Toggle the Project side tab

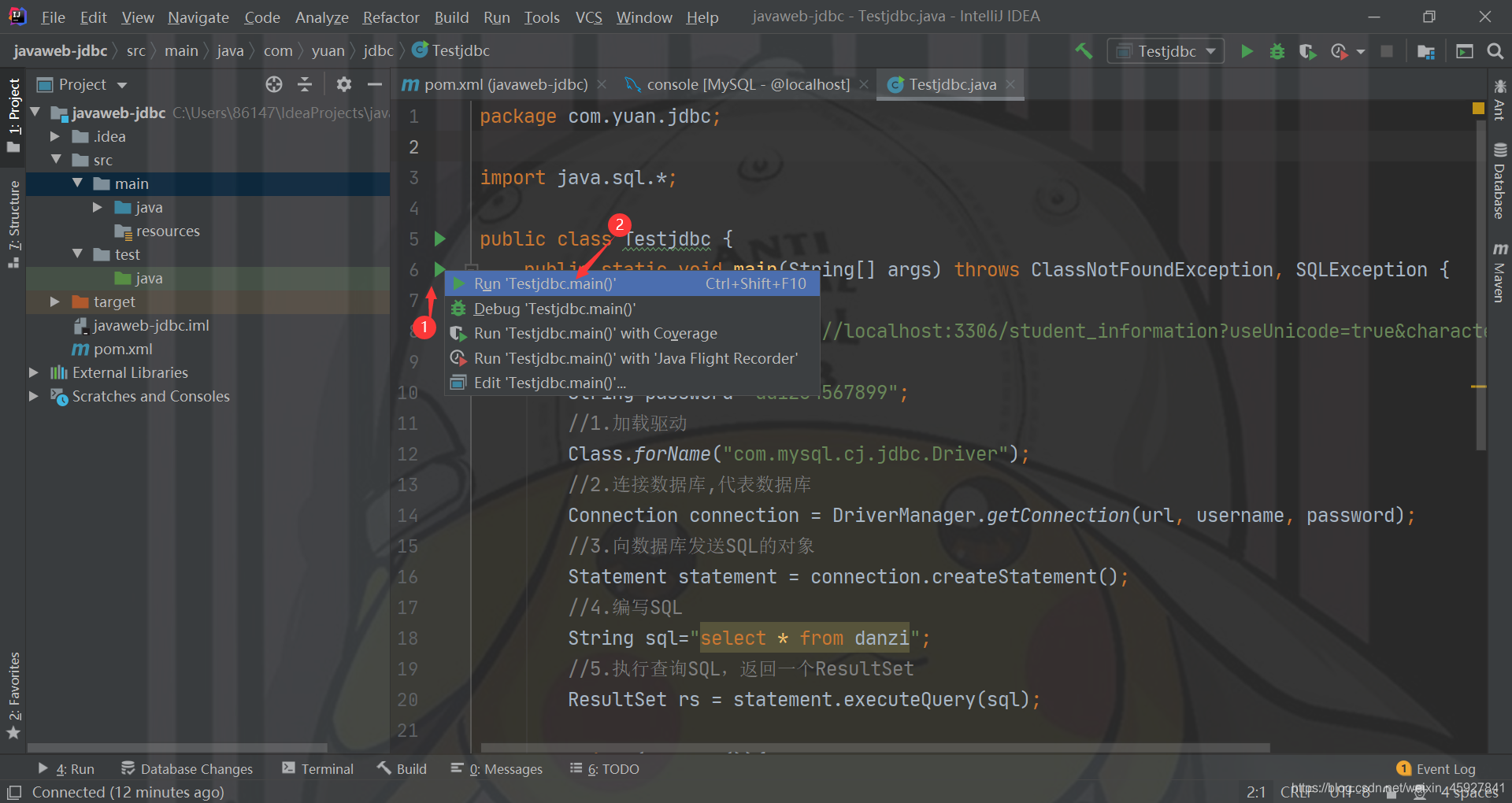click(13, 117)
